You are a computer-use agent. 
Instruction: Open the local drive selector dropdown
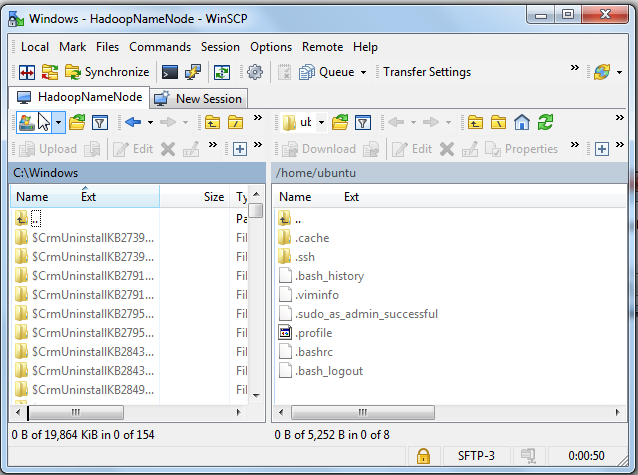[x=59, y=122]
